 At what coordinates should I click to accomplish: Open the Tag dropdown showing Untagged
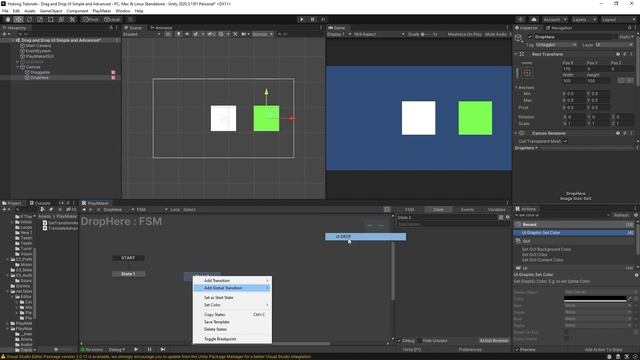coord(556,44)
